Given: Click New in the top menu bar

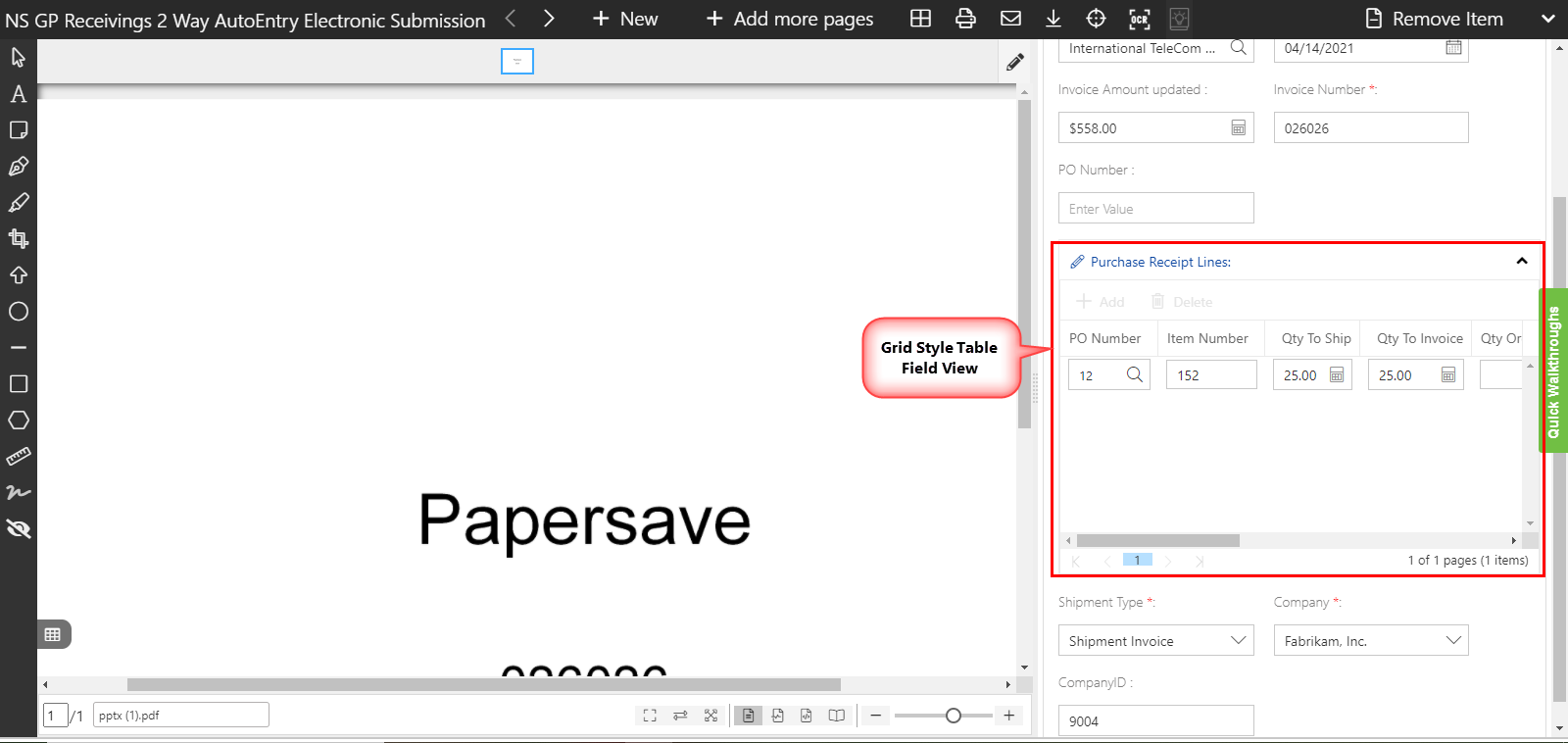Looking at the screenshot, I should [625, 19].
